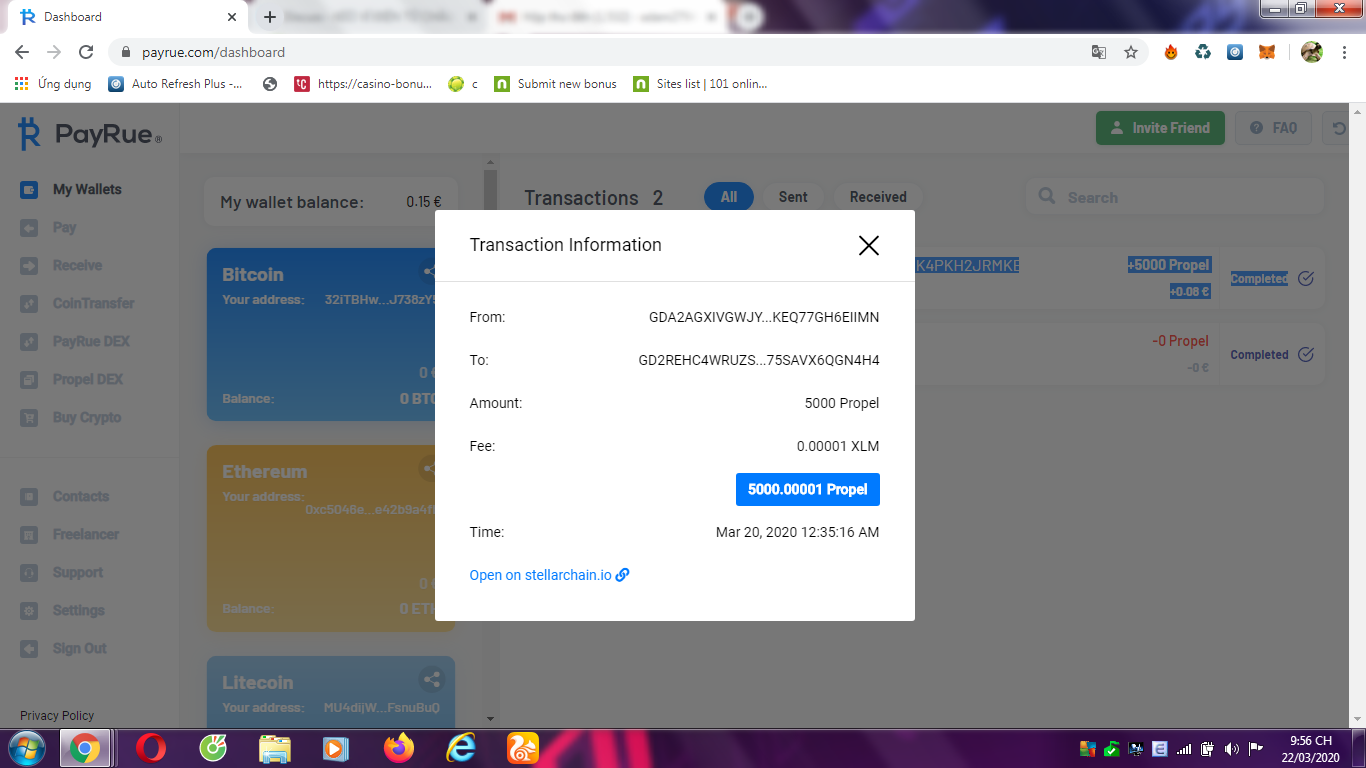The height and width of the screenshot is (768, 1366).
Task: Launch Opera from the taskbar
Action: click(151, 748)
